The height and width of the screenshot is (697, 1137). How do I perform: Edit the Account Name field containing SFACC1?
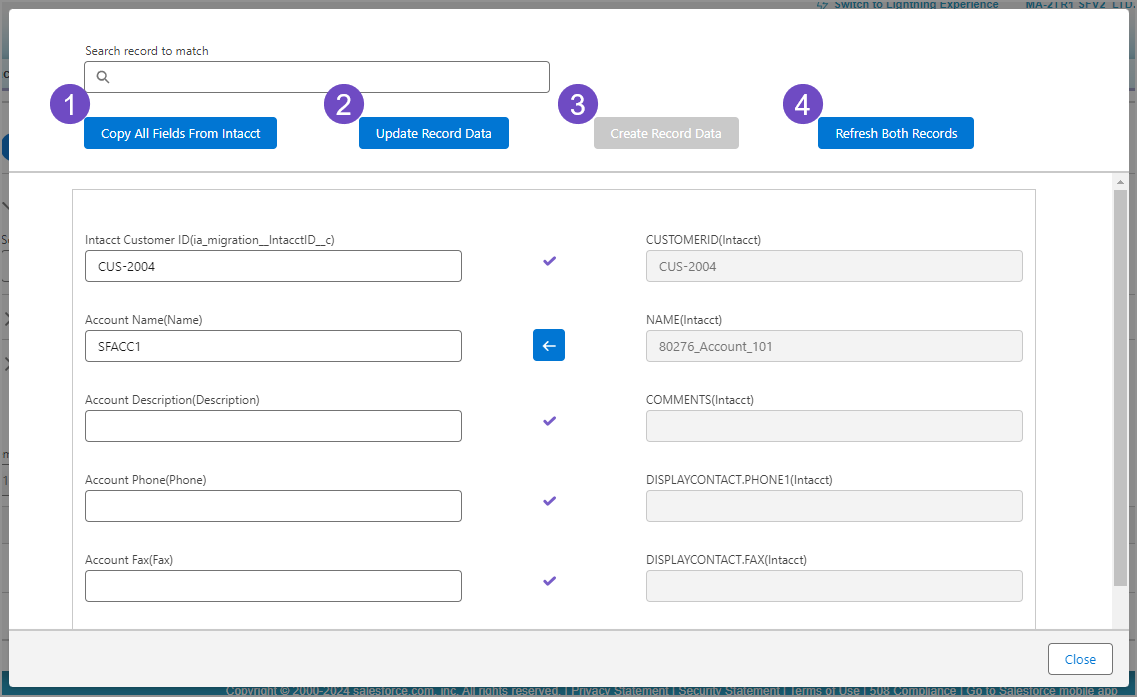273,345
